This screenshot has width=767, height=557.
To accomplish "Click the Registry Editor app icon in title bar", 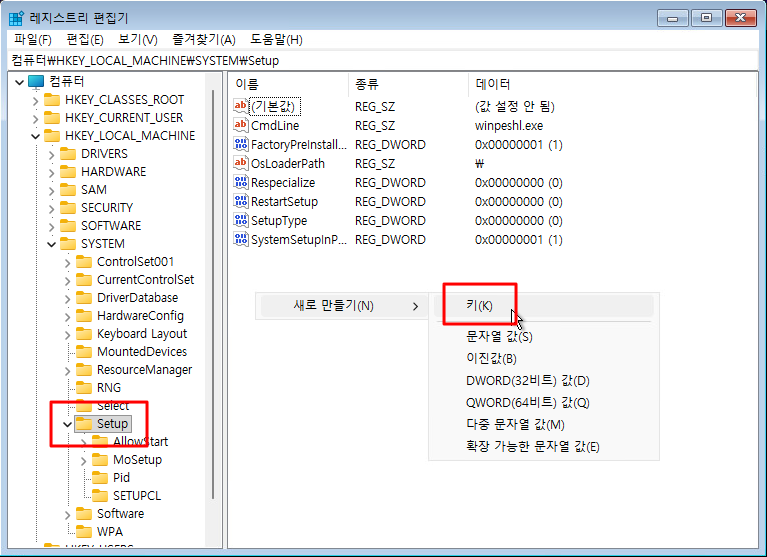I will 16,18.
